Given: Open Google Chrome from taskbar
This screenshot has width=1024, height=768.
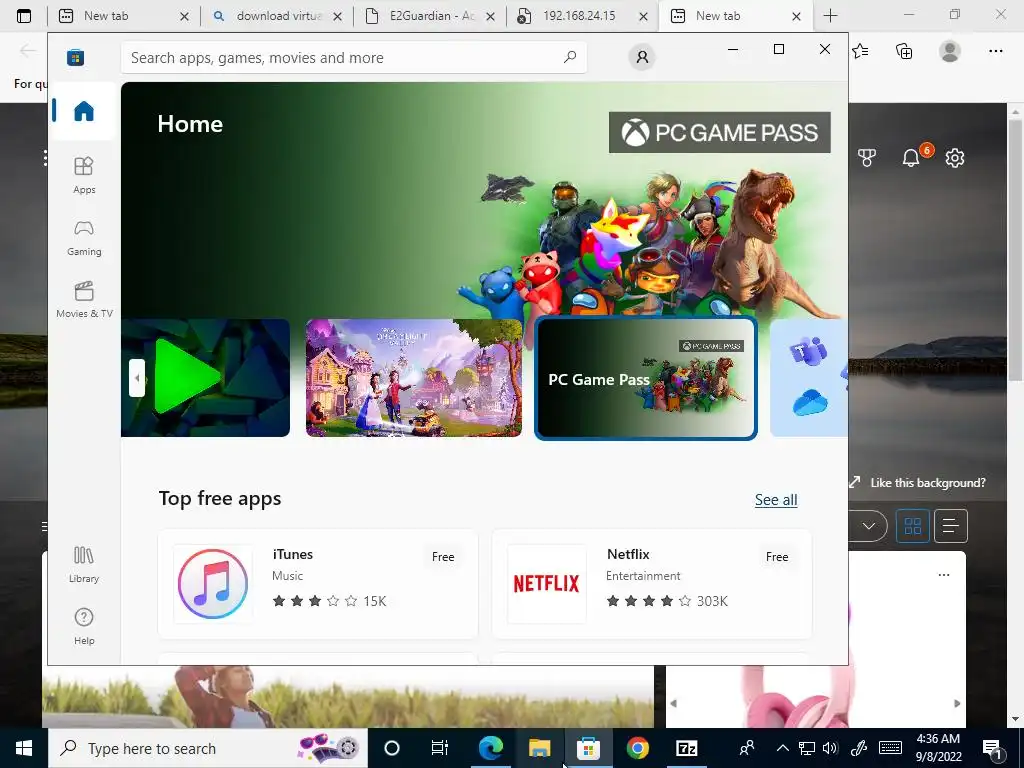Looking at the screenshot, I should pos(637,748).
